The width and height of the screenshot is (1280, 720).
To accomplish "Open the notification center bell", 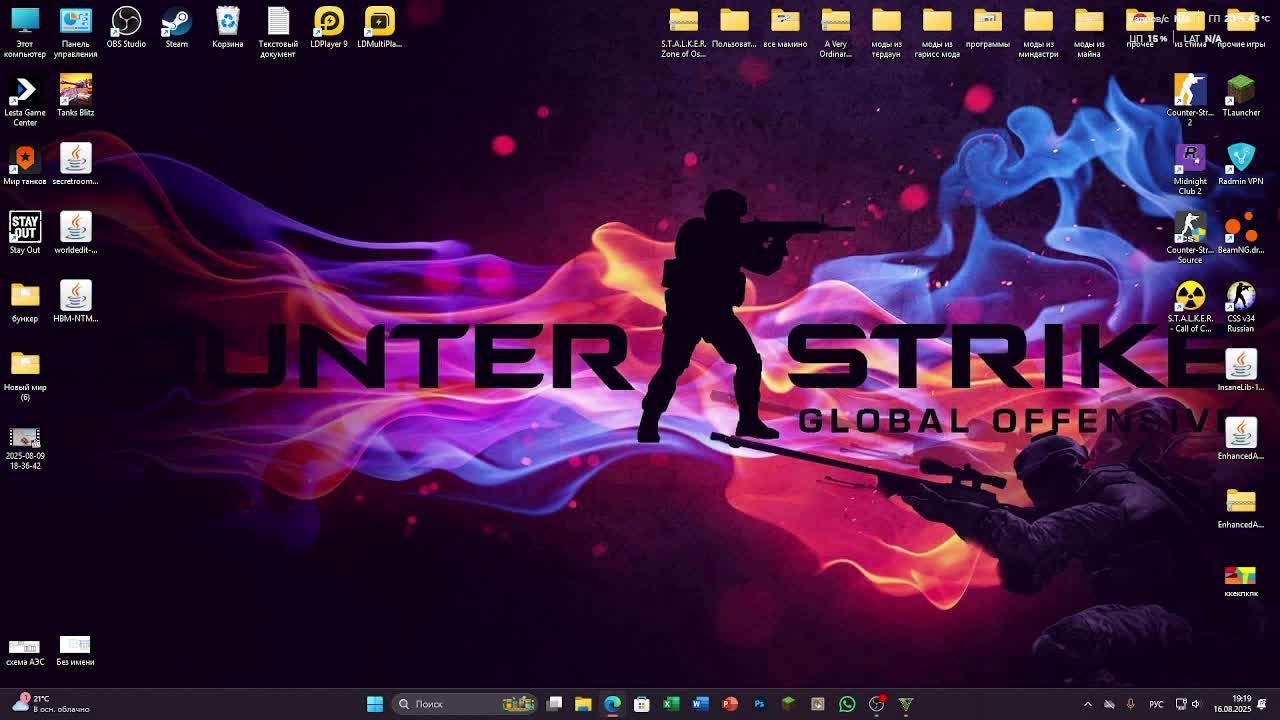I will 1264,704.
